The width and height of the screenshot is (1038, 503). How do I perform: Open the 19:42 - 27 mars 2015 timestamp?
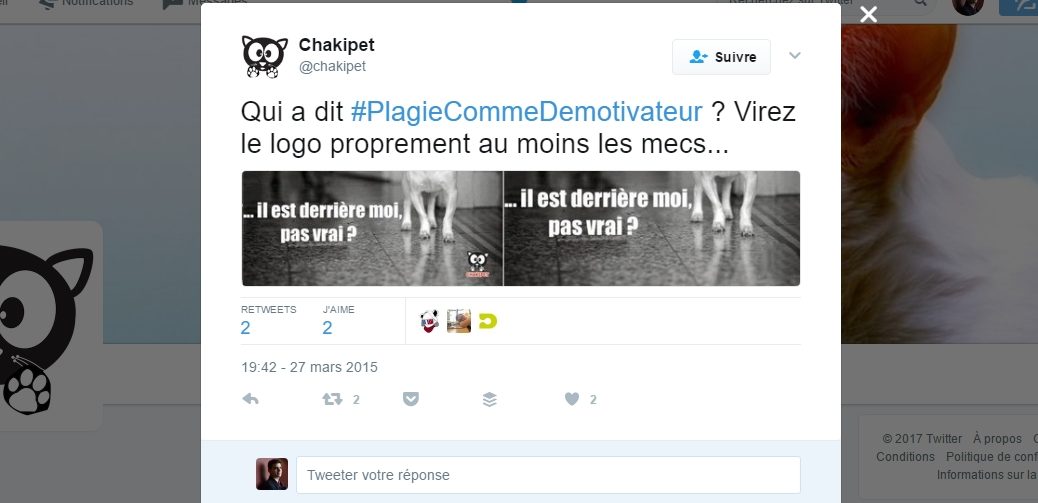point(309,367)
